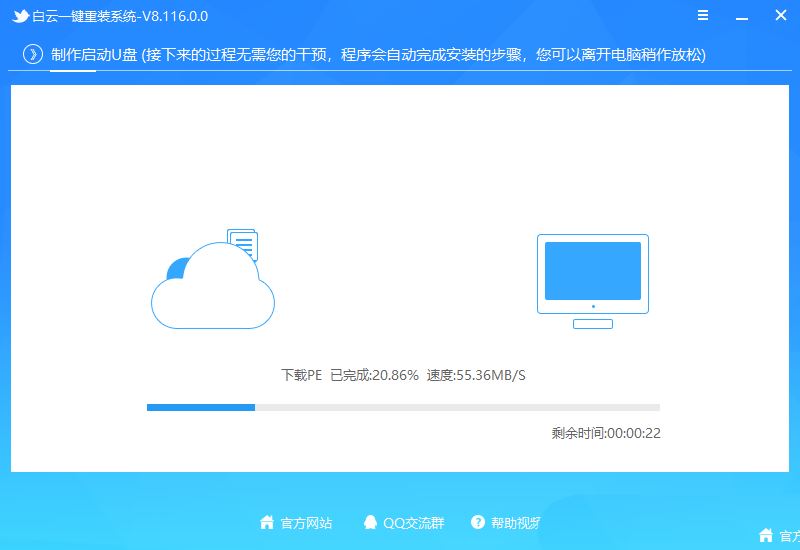Click the 下载PE status text

[302, 376]
